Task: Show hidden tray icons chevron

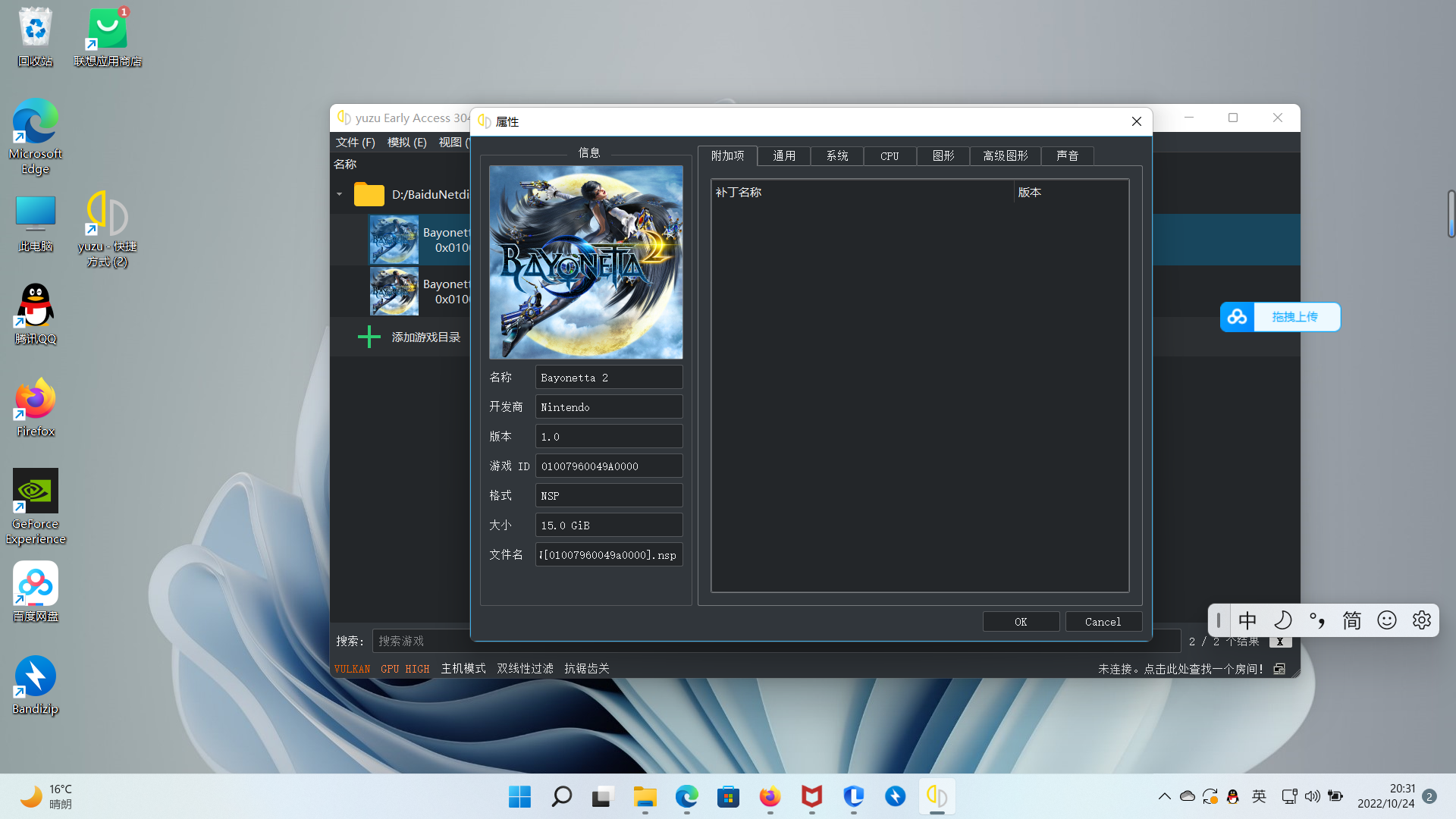Action: 1164,796
